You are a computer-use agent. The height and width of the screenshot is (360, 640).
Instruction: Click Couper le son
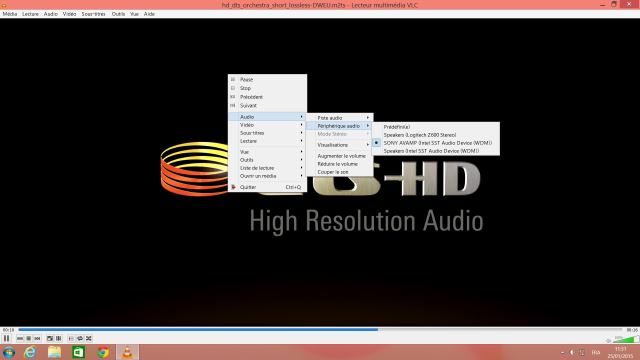click(340, 172)
